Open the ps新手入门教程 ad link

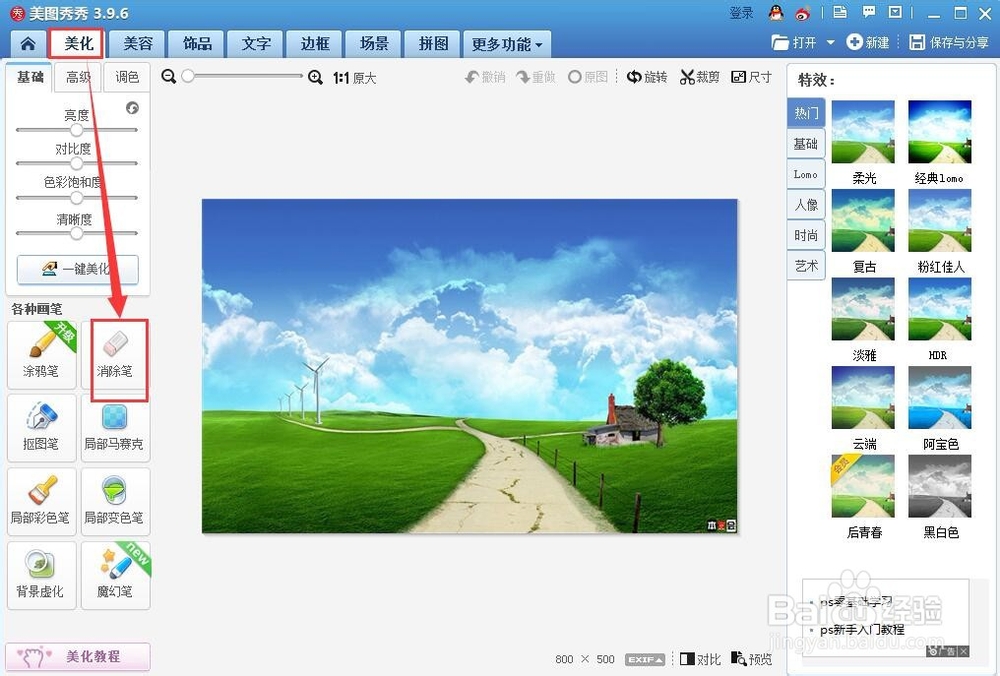(862, 629)
